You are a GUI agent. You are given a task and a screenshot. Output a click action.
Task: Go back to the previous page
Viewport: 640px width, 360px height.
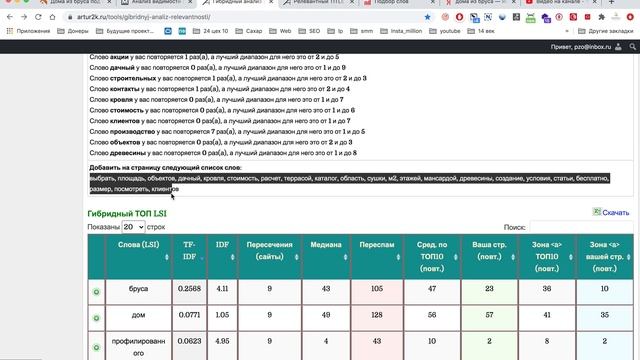click(10, 17)
